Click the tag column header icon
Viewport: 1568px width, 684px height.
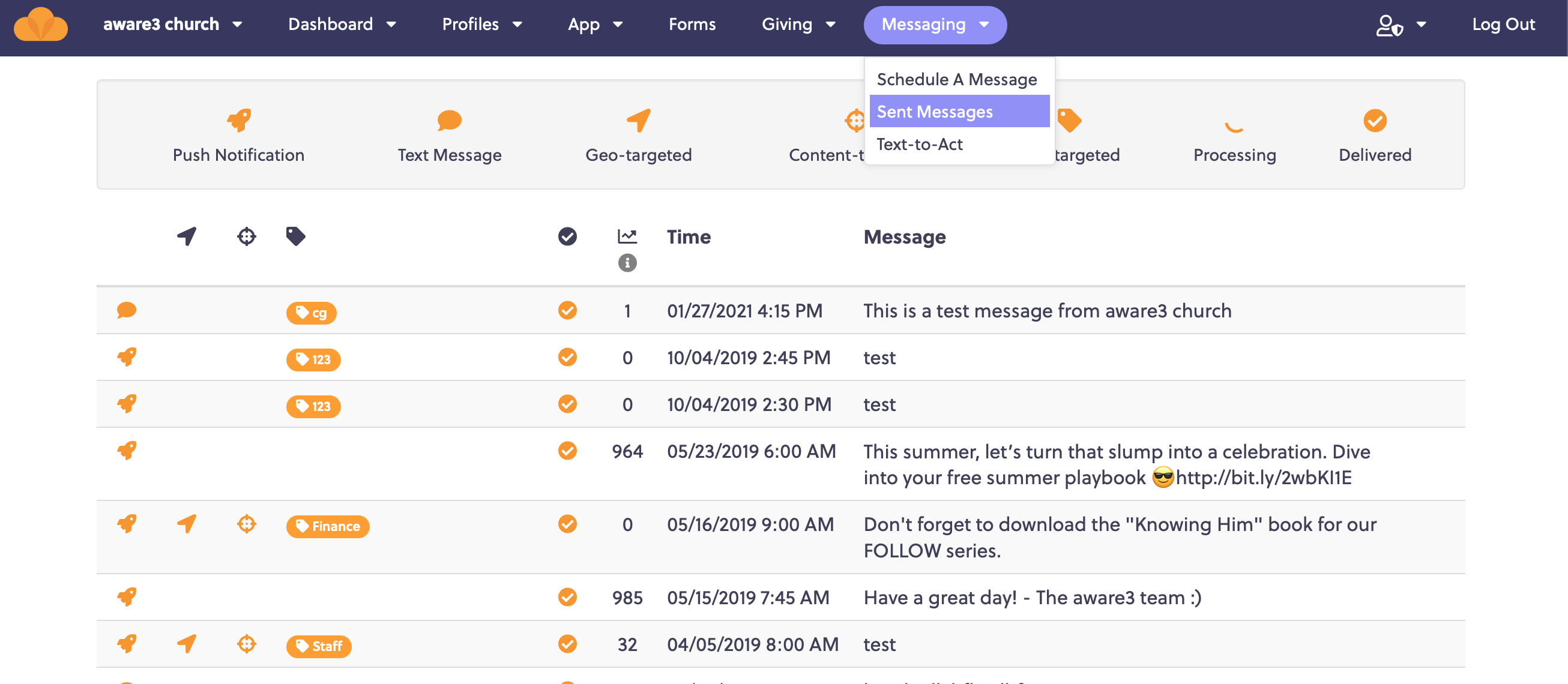coord(297,236)
